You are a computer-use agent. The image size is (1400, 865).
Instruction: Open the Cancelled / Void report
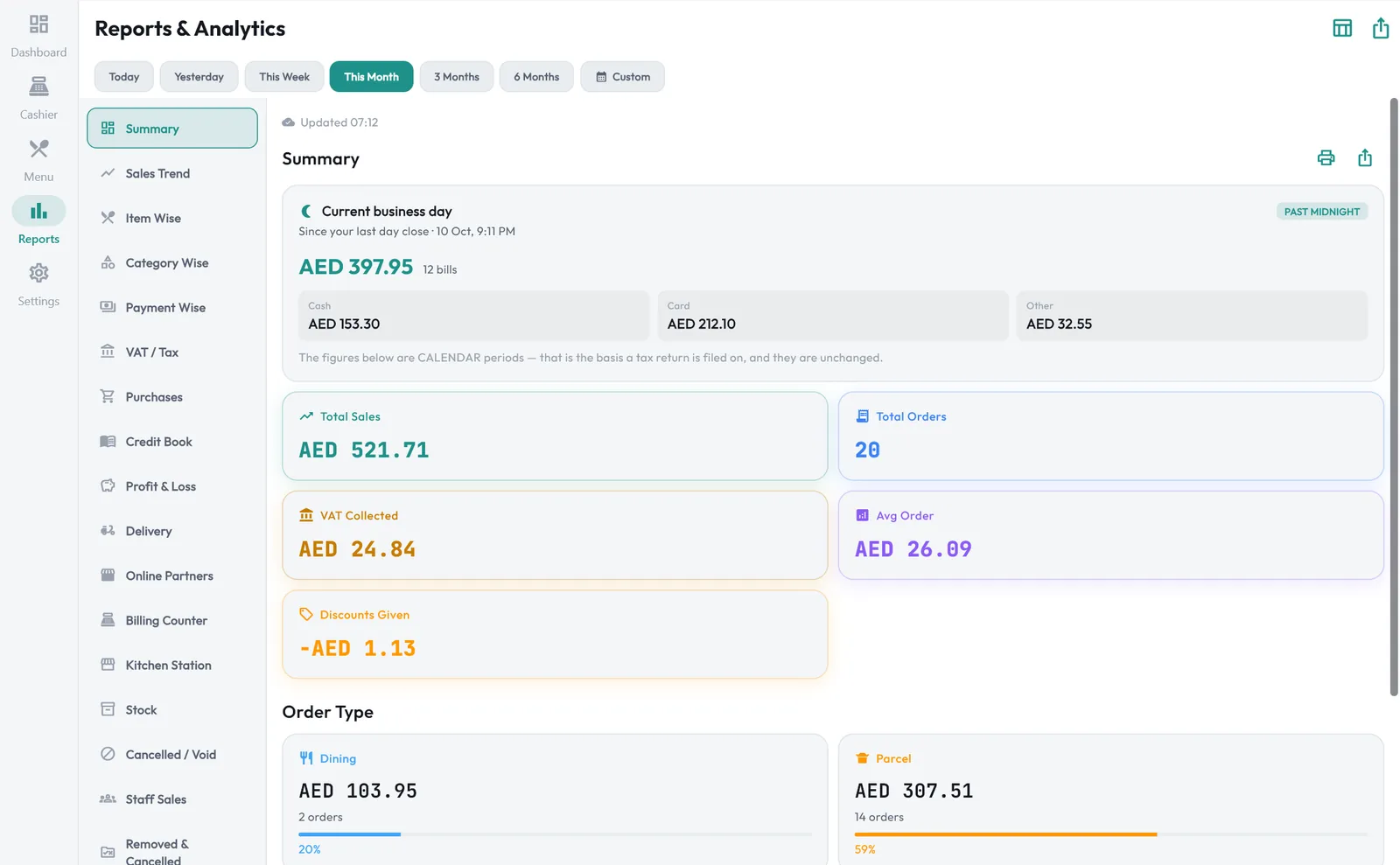pos(172,755)
